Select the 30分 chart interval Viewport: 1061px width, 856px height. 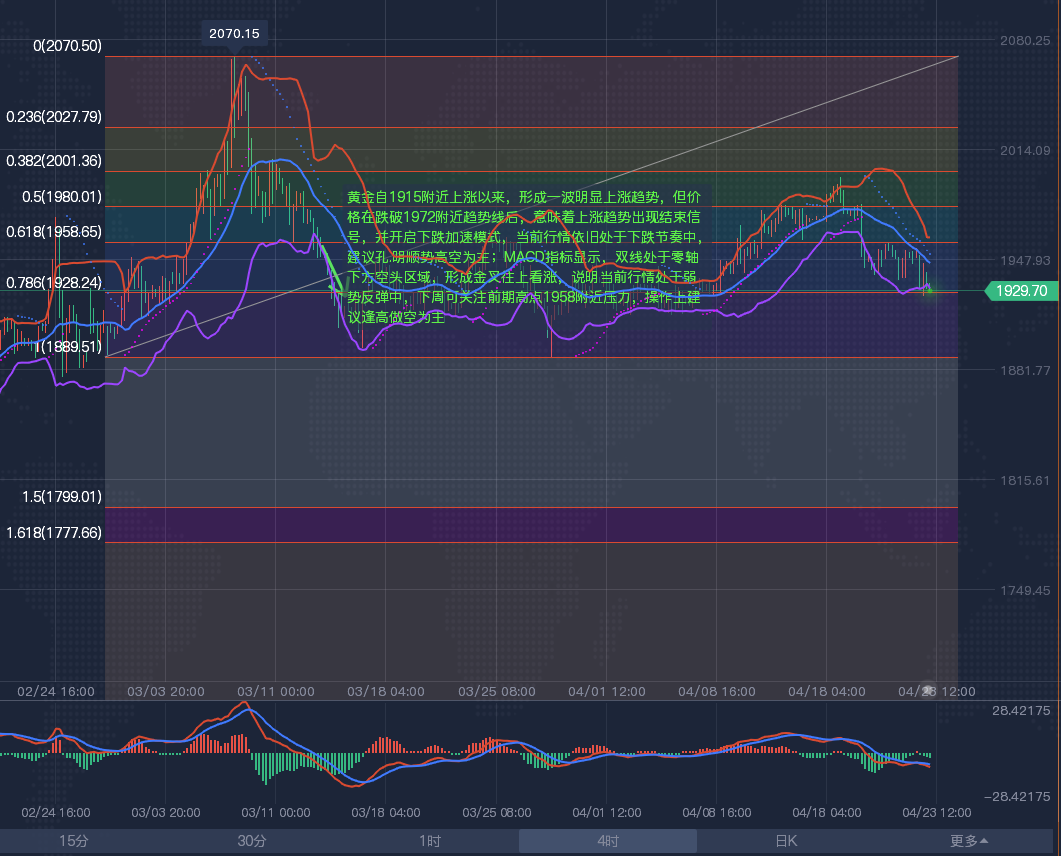tap(252, 841)
